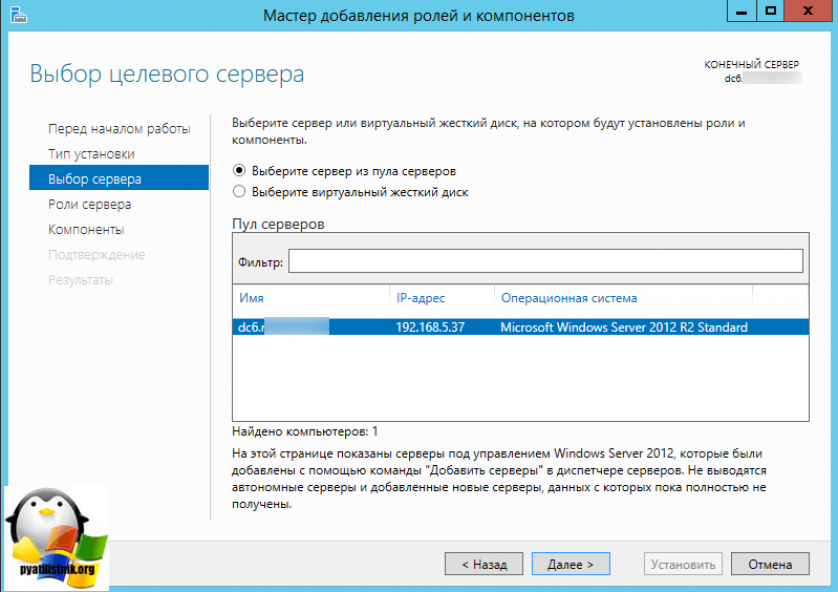Click the 'Далее >' button

pyautogui.click(x=570, y=564)
